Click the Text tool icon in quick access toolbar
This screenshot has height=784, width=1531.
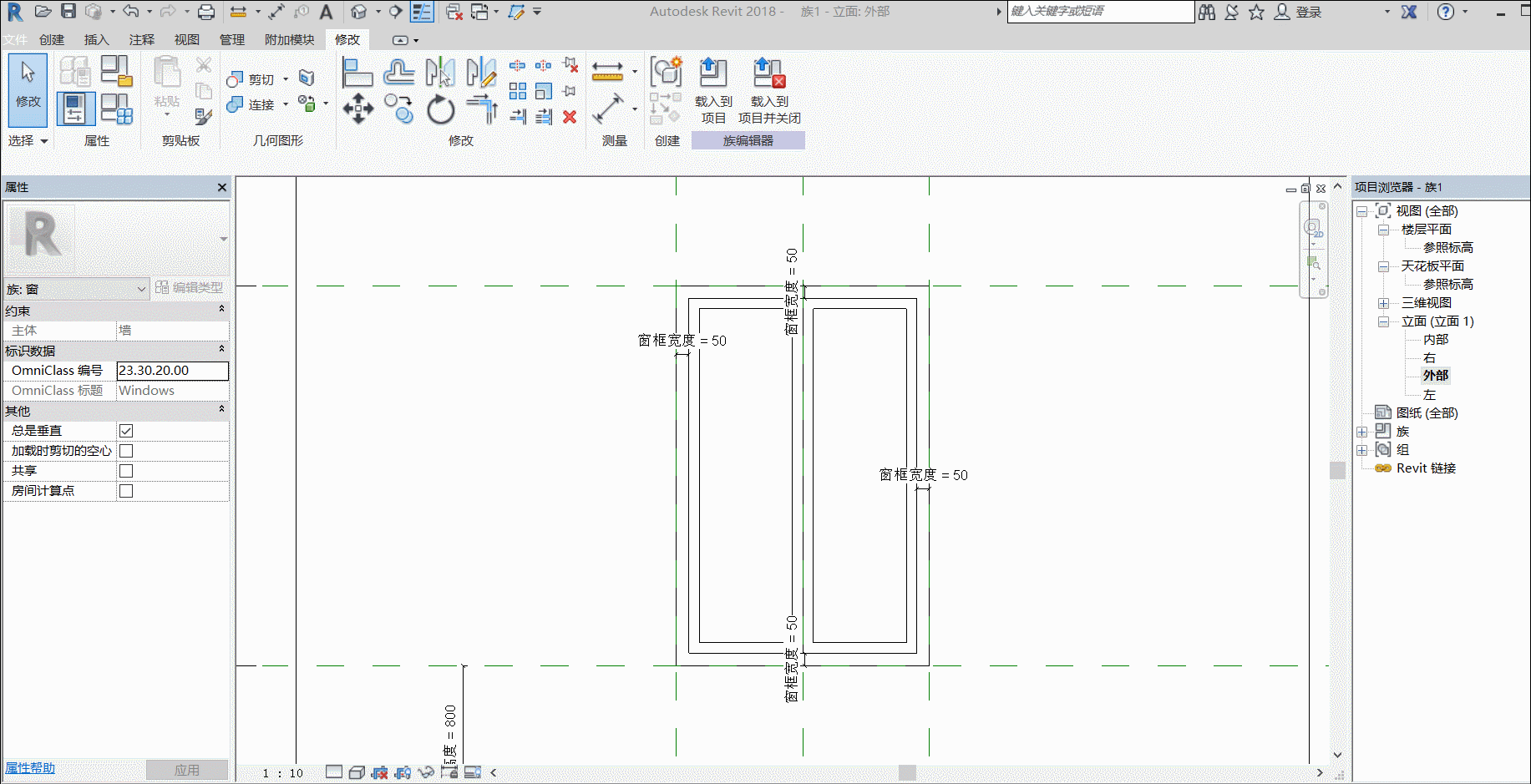(326, 12)
